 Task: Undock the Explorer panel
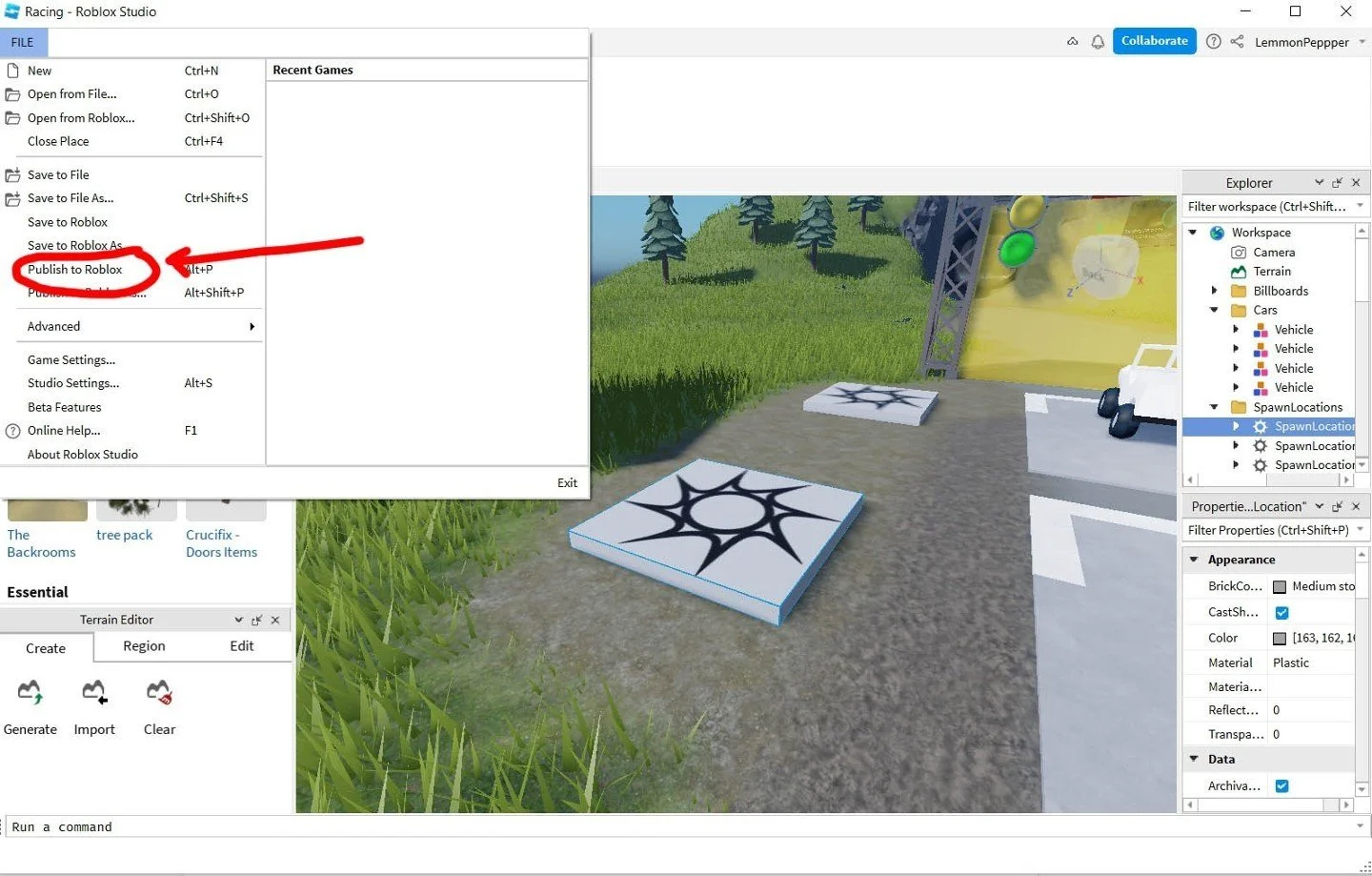[1337, 183]
